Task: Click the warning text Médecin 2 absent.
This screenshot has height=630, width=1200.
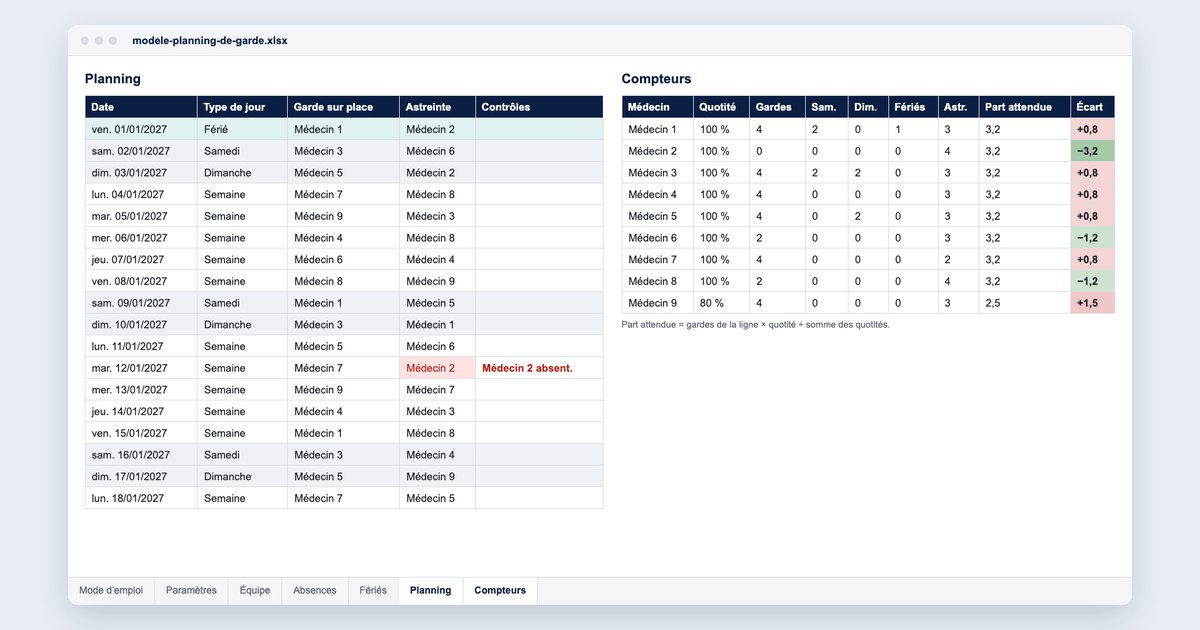Action: point(527,368)
